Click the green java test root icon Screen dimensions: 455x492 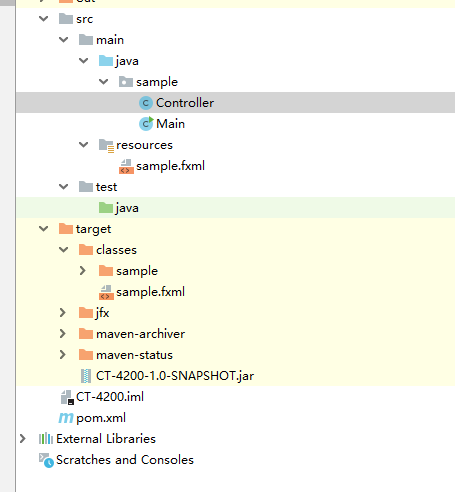tap(106, 208)
